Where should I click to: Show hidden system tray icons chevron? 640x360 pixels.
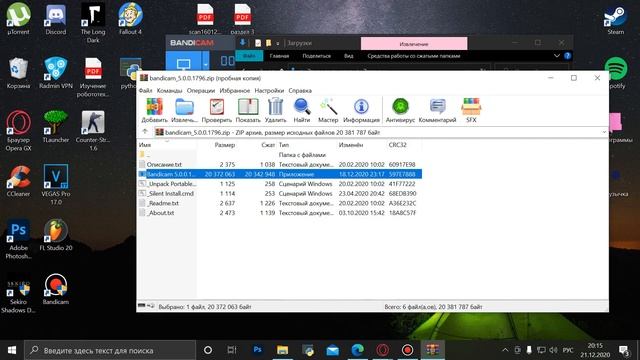tap(505, 350)
